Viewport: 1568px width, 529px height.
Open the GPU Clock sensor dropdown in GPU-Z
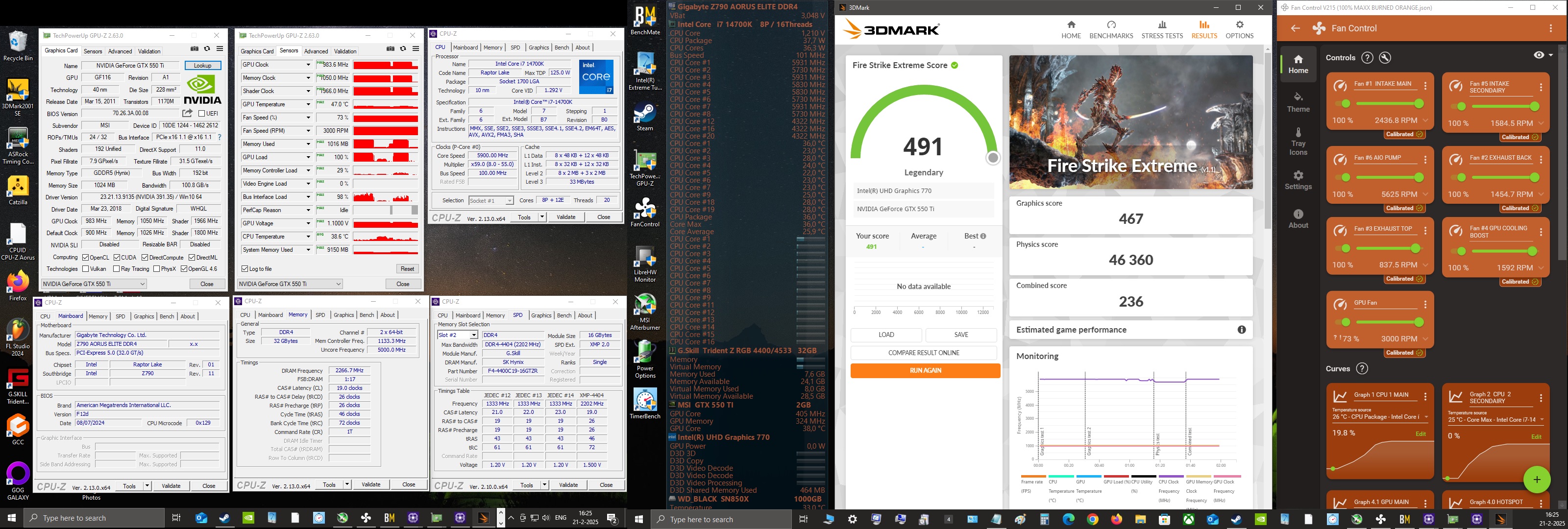(308, 65)
